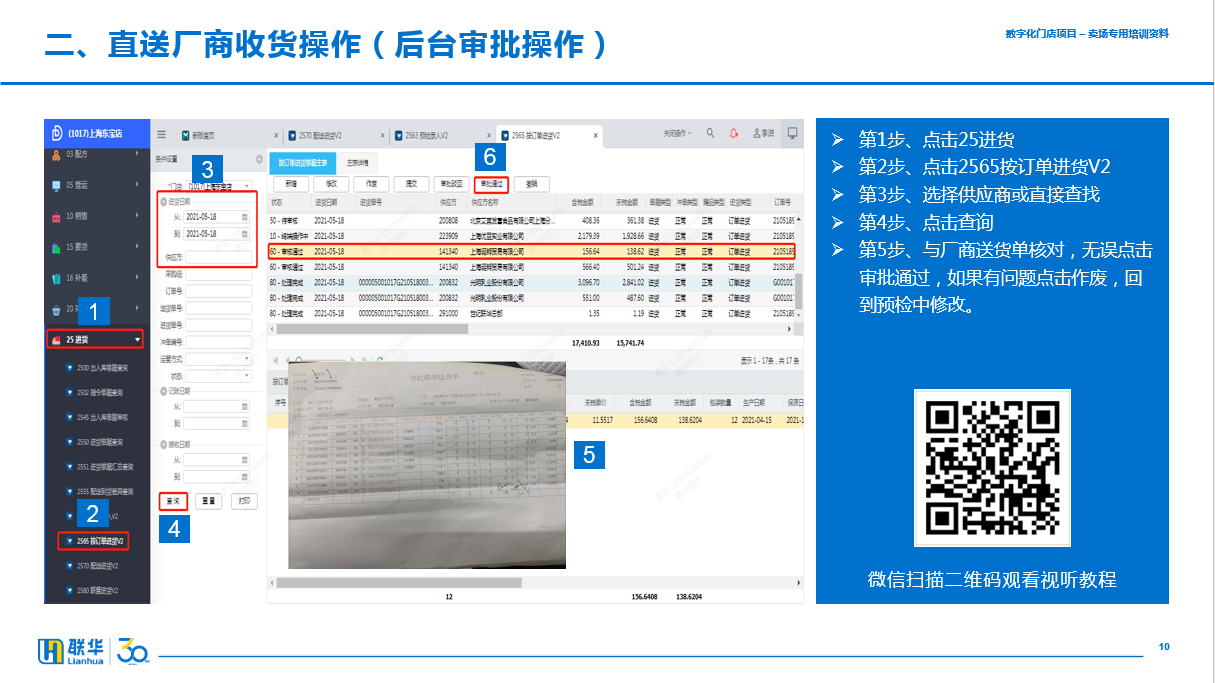Click the (1017)上海东宝店 logo icon
Screen dimensions: 1215x683
pyautogui.click(x=57, y=133)
